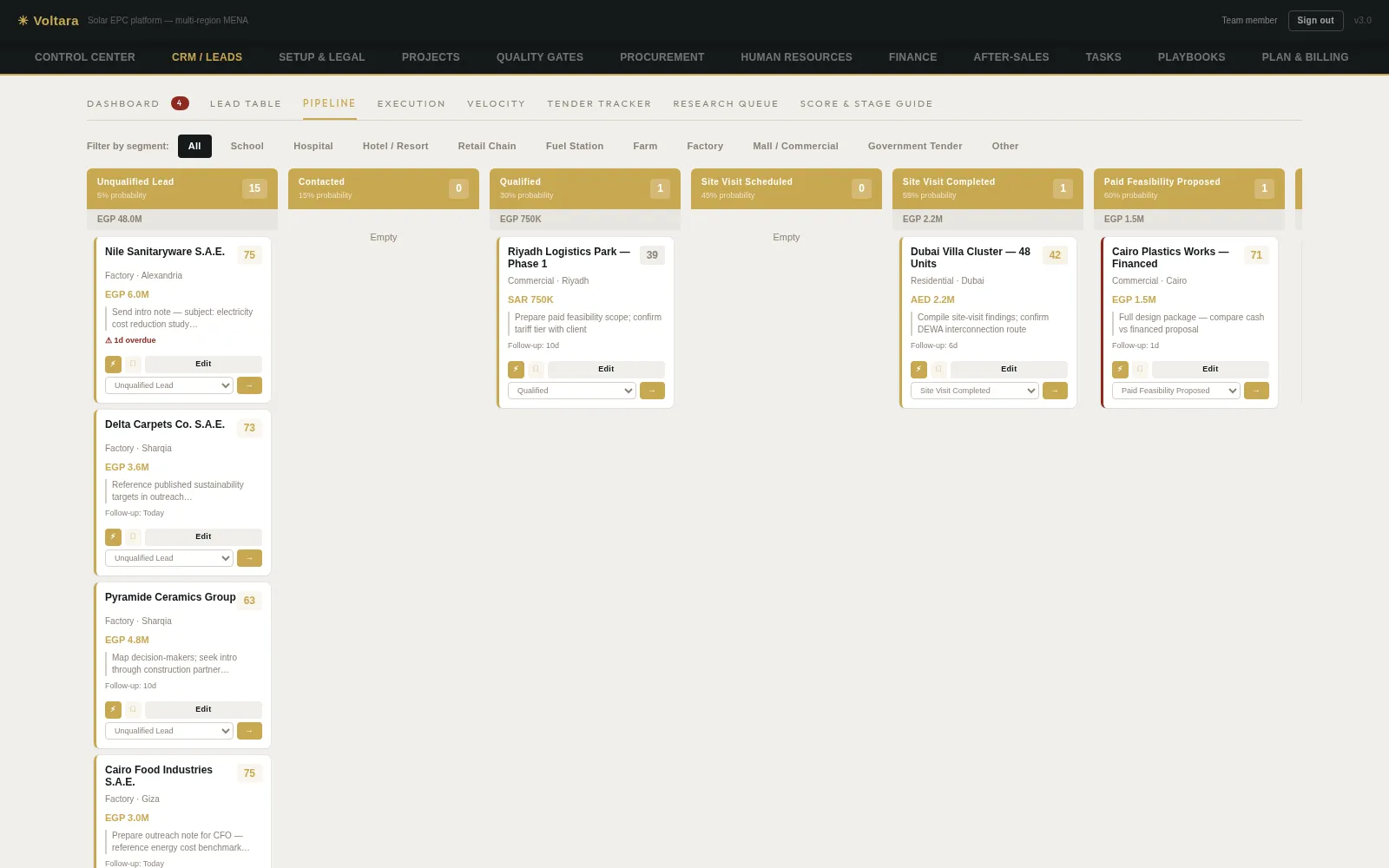The image size is (1389, 868).
Task: Filter pipeline by Government Tender
Action: pyautogui.click(x=915, y=146)
